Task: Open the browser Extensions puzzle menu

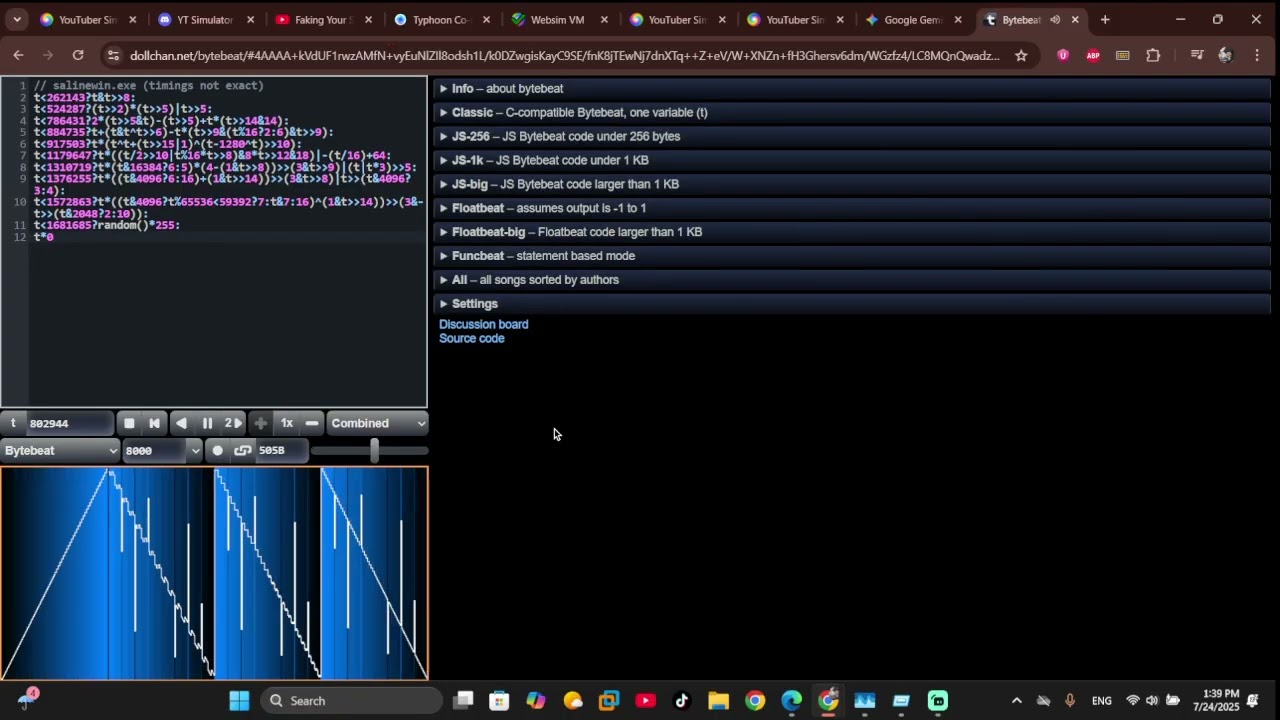Action: click(1153, 56)
